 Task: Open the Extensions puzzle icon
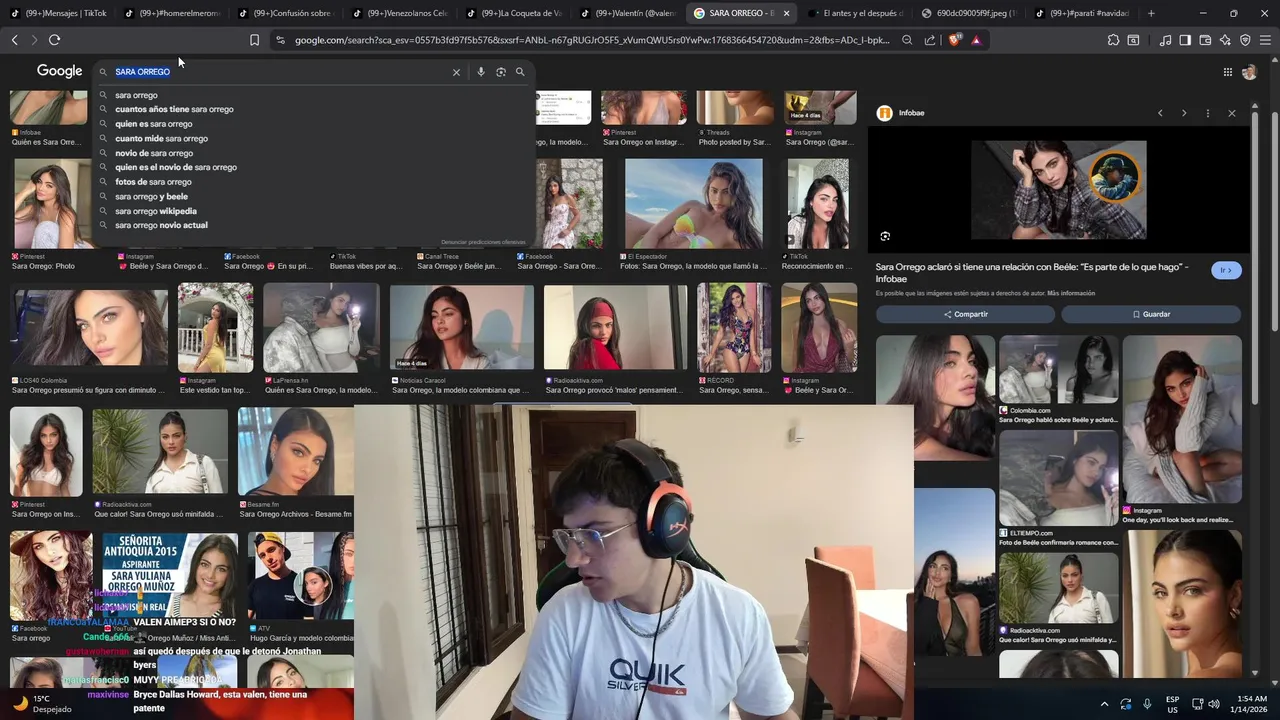[1113, 40]
